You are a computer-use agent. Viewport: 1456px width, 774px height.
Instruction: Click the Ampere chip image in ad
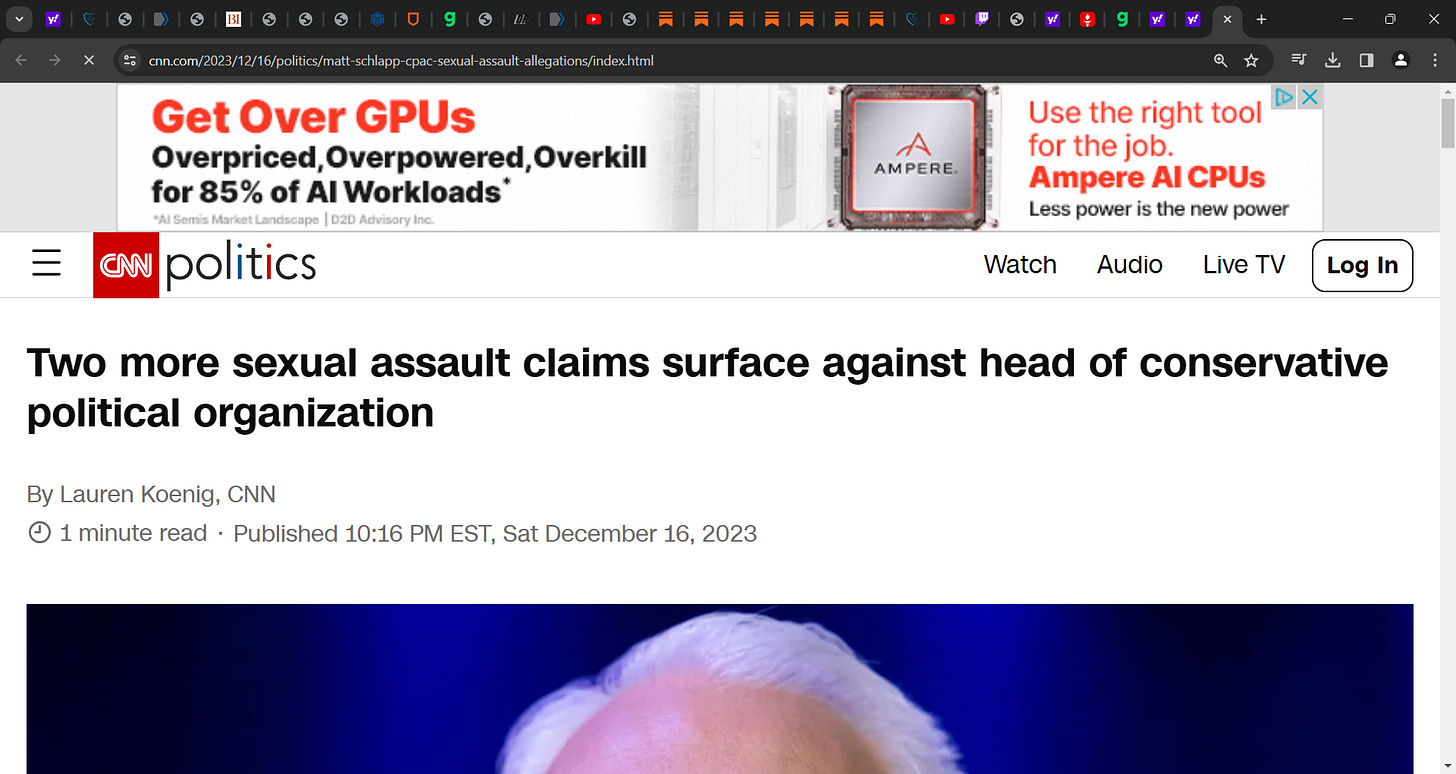[914, 158]
